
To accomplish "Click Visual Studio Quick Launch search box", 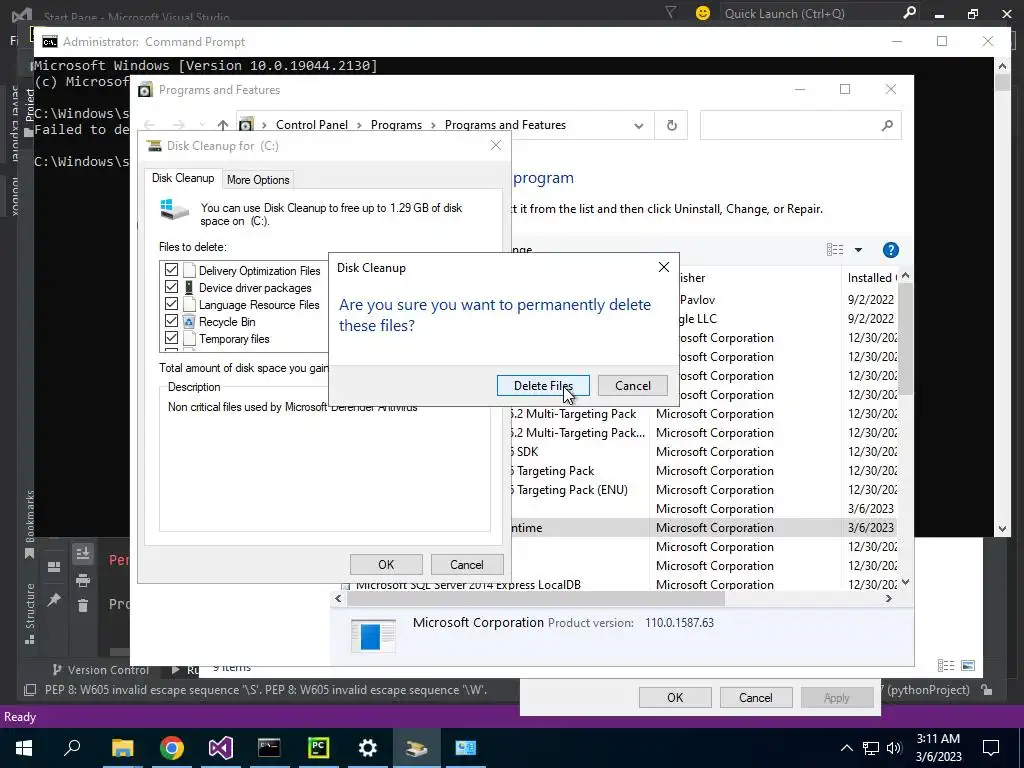I will click(819, 13).
